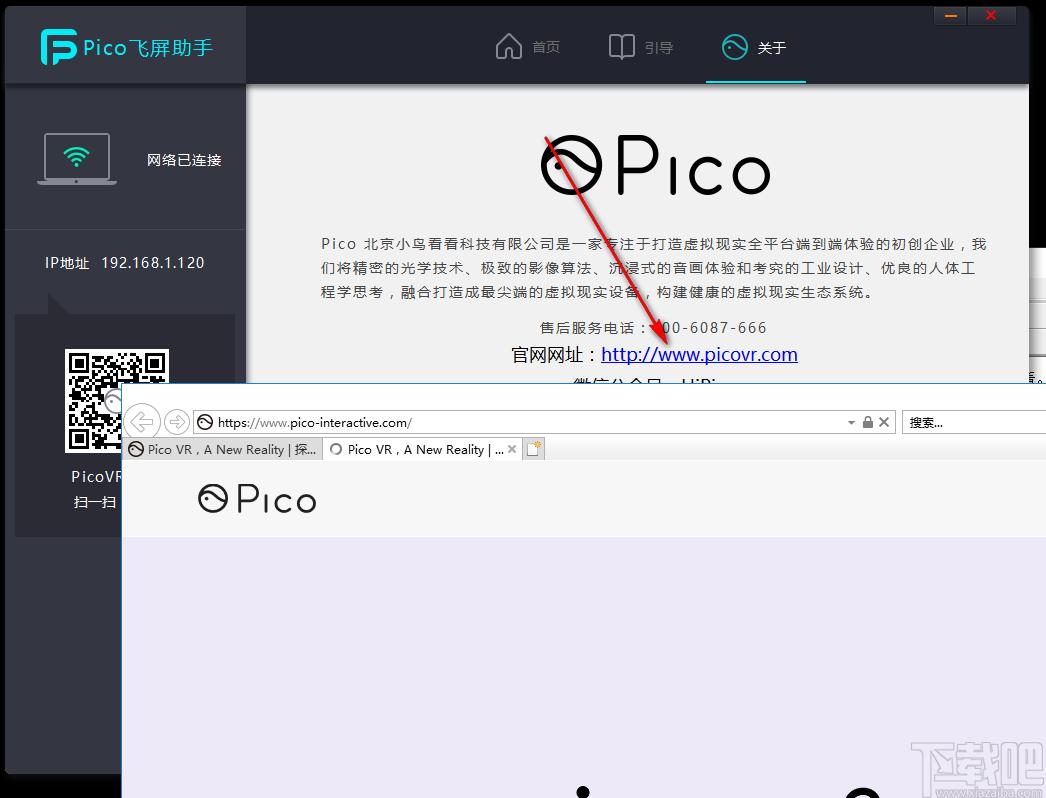Click the lock icon in address bar
The image size is (1046, 798).
[x=867, y=421]
